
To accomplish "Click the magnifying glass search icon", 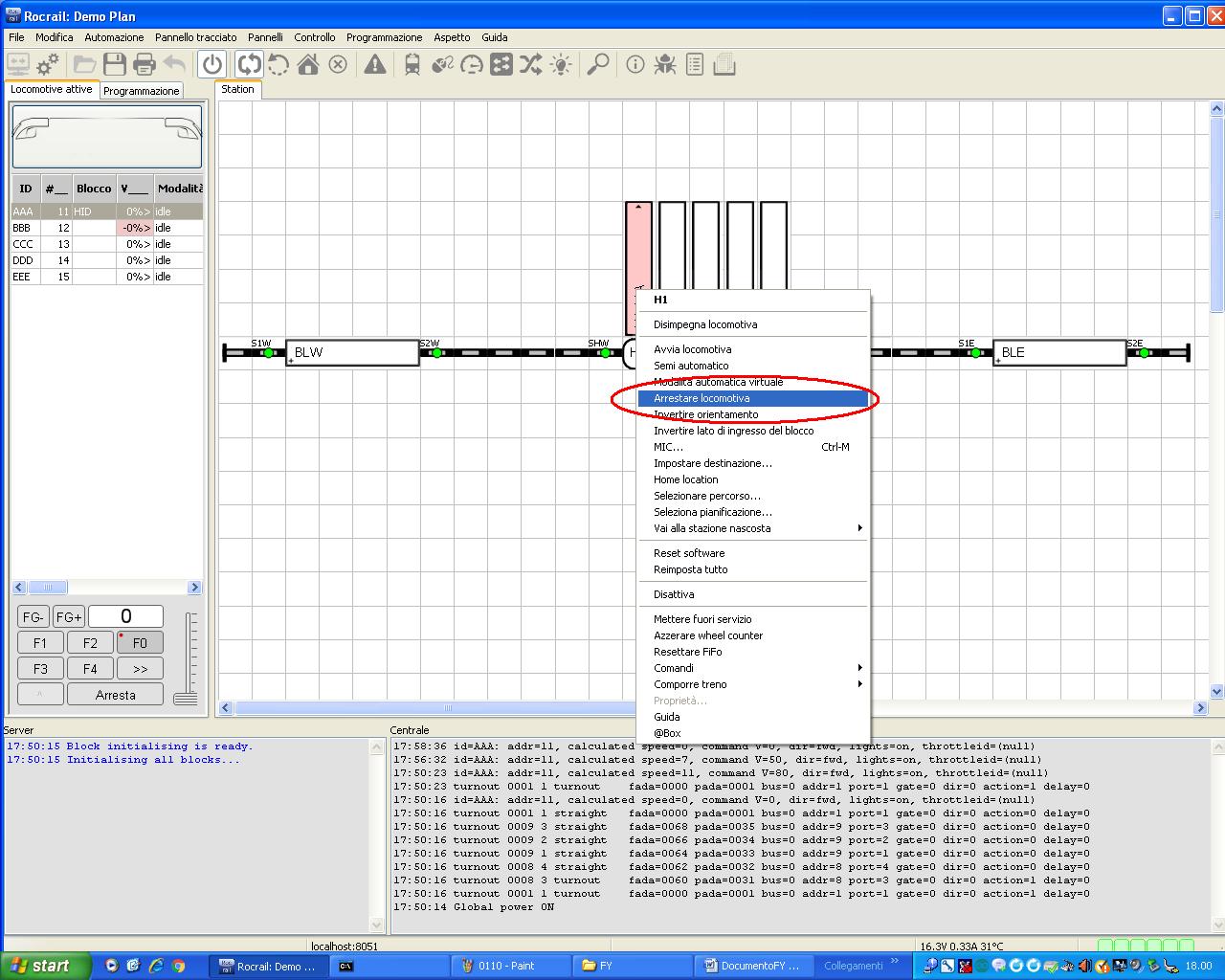I will pos(598,65).
